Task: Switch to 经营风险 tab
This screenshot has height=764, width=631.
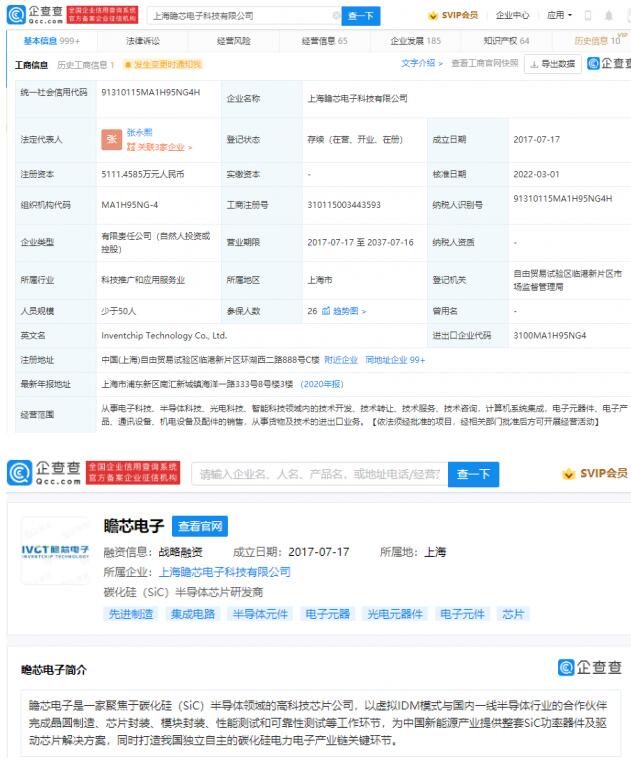Action: click(233, 41)
